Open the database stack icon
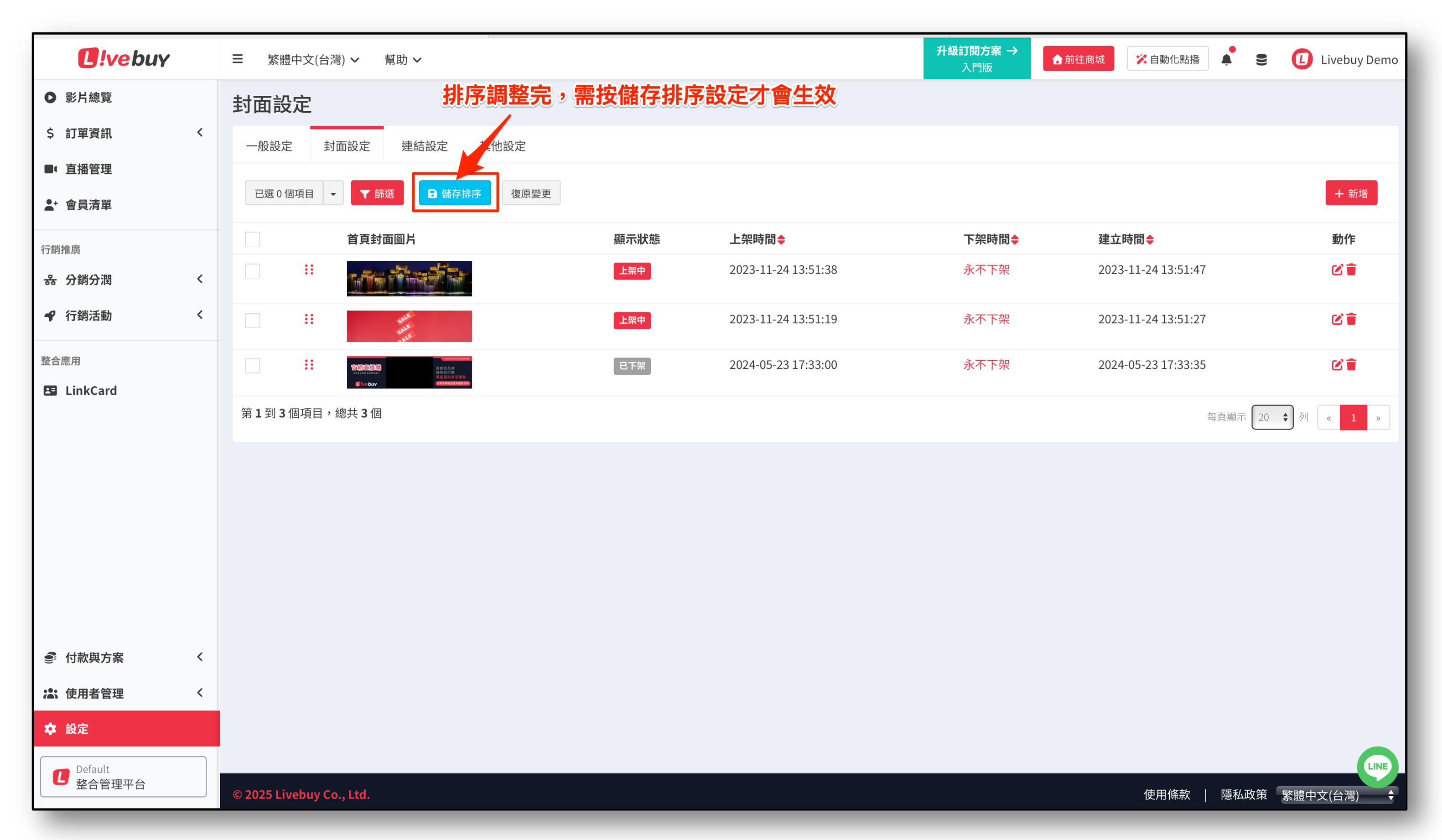Image resolution: width=1442 pixels, height=840 pixels. [1260, 59]
